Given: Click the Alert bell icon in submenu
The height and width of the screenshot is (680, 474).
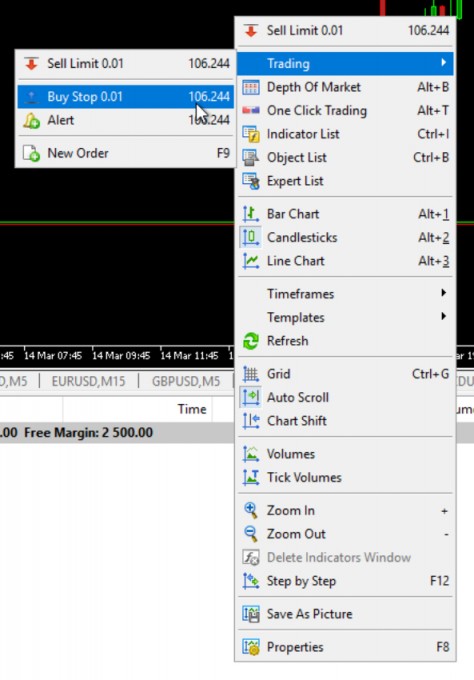Looking at the screenshot, I should coord(31,120).
